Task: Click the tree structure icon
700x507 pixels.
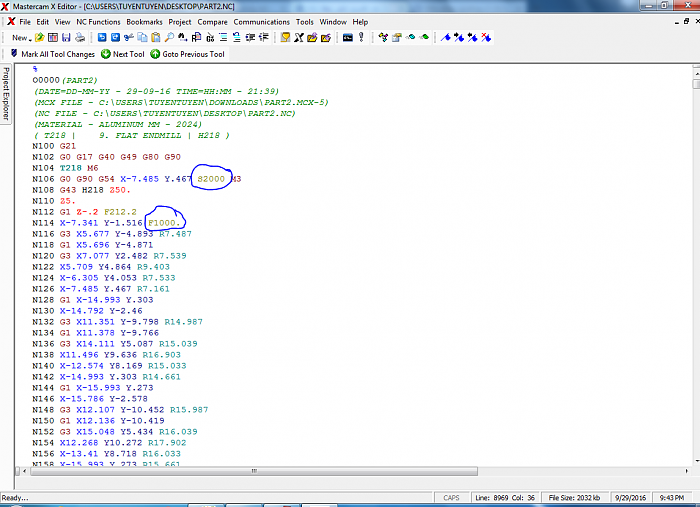Action: click(383, 37)
